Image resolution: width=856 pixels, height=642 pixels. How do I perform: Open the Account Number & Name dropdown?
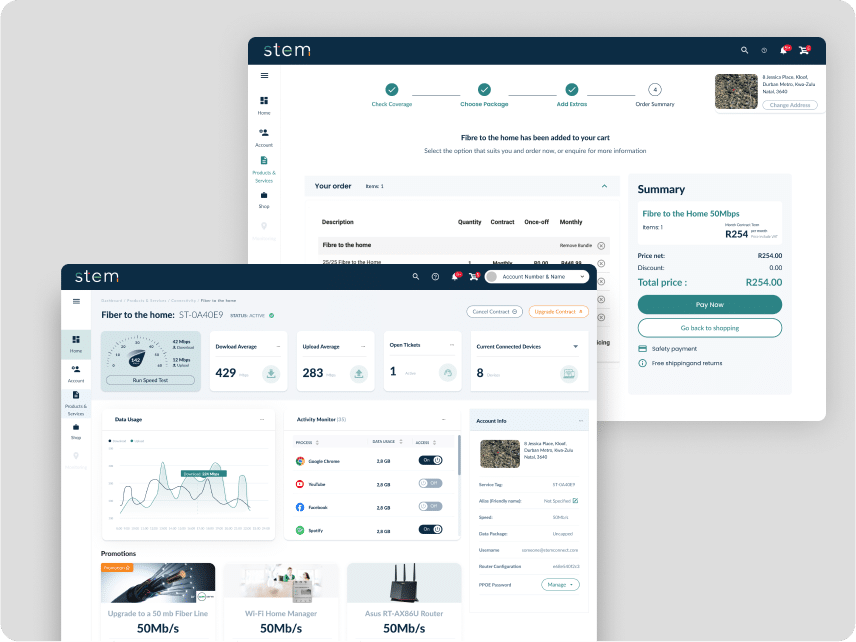[x=536, y=277]
